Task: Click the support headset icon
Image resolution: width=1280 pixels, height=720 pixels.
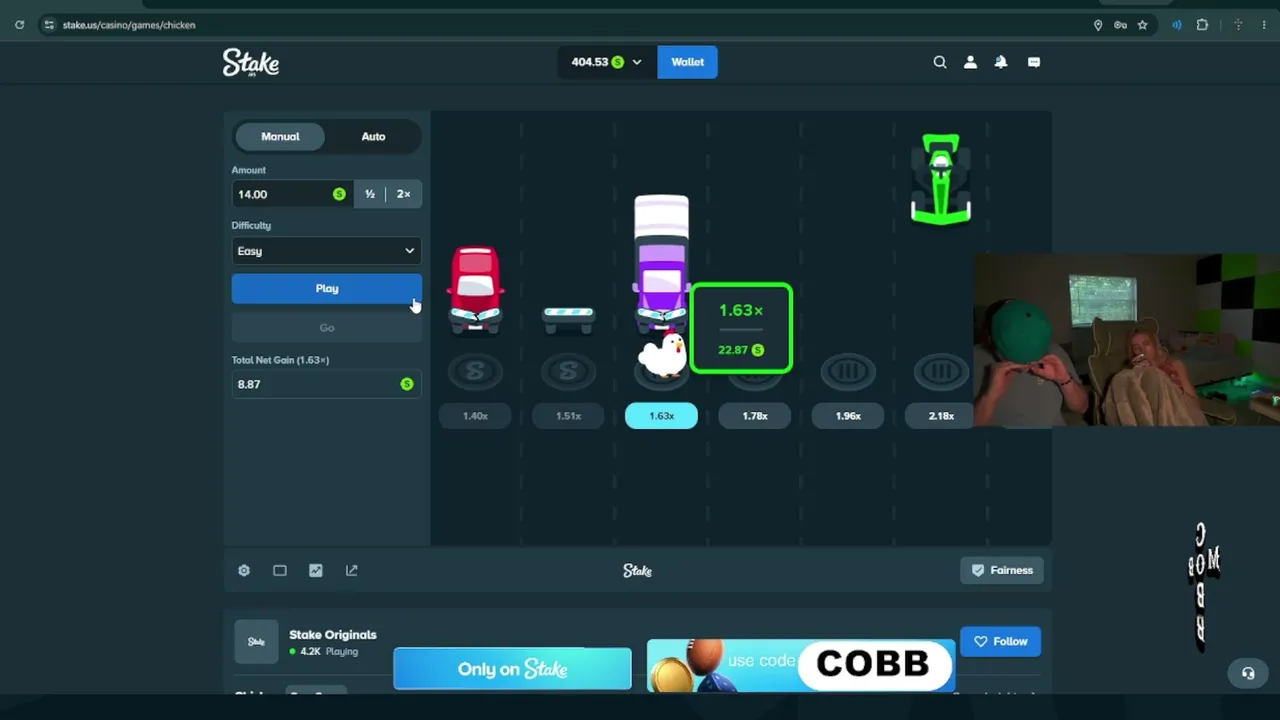Action: click(x=1248, y=673)
